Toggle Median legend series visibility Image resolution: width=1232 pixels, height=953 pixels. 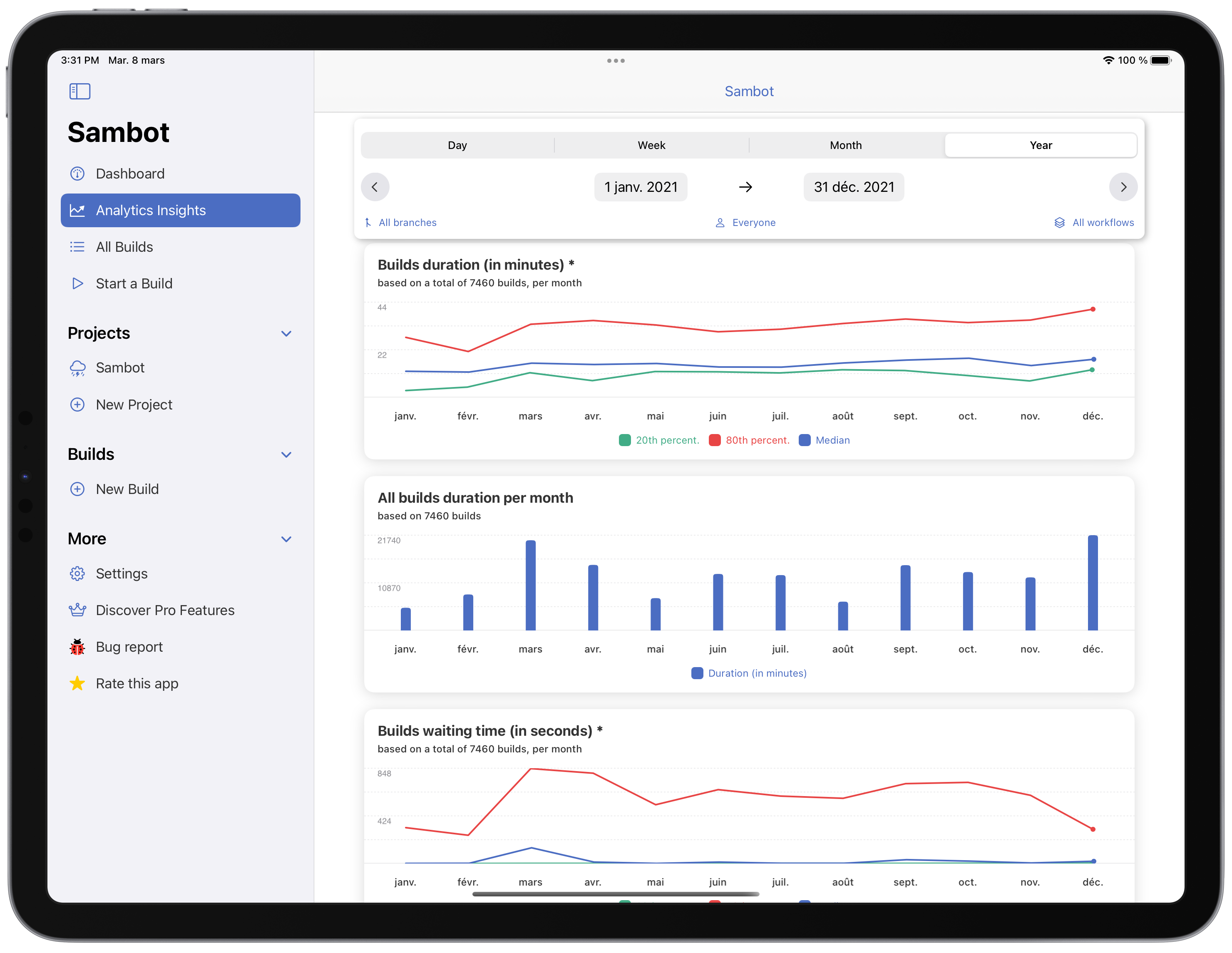[824, 440]
